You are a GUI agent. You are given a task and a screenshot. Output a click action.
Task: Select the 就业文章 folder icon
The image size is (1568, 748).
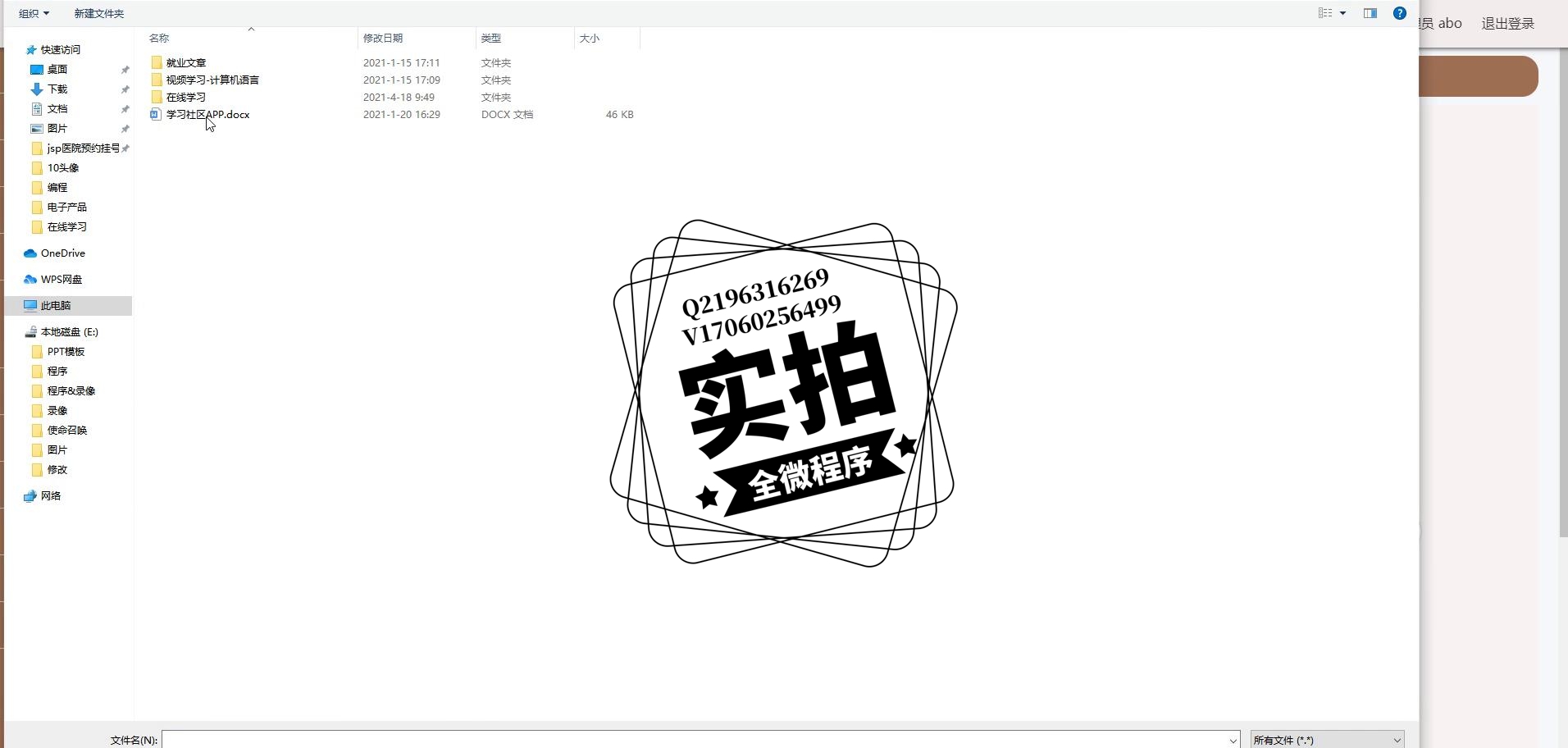point(157,62)
